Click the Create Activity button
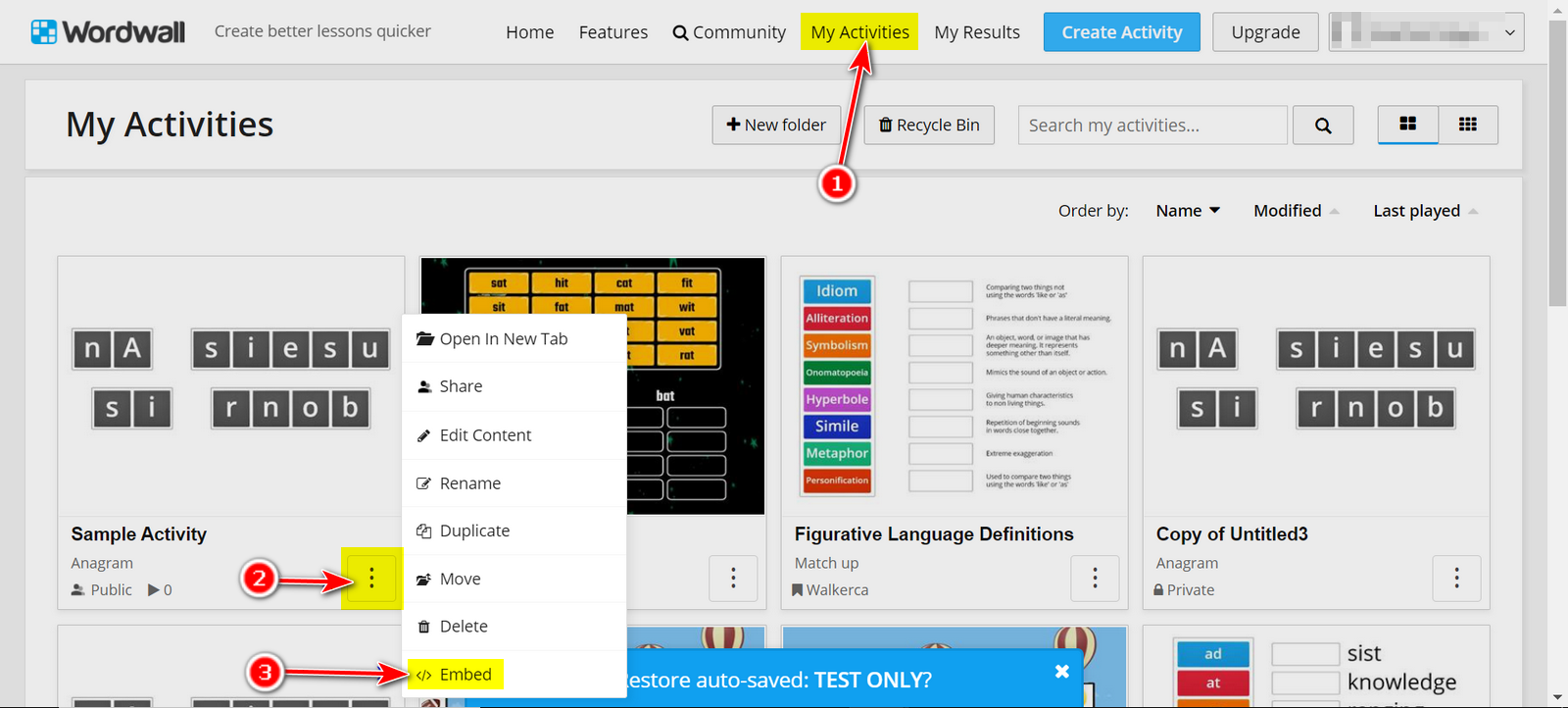This screenshot has width=1568, height=708. 1122,32
